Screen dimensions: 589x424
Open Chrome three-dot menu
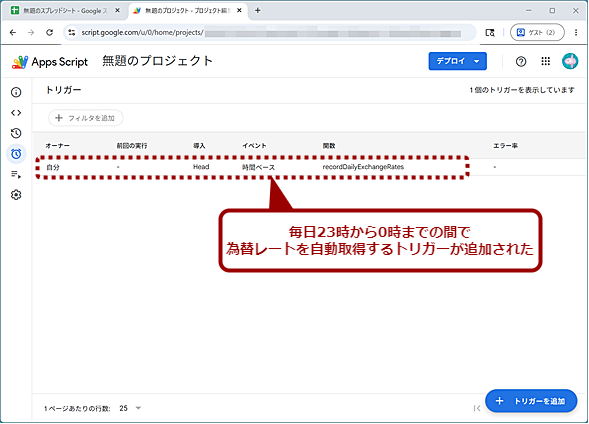(576, 33)
